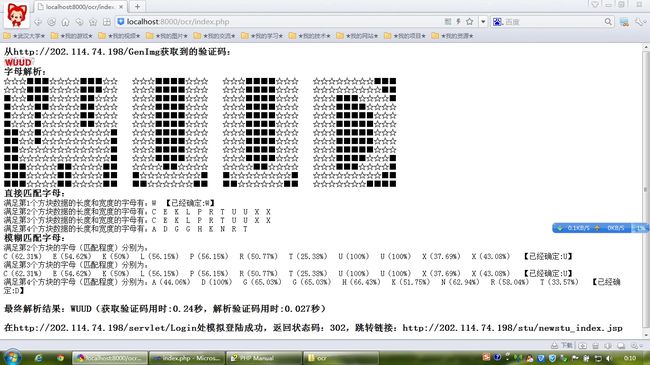The width and height of the screenshot is (650, 365).
Task: Click the undo-close restore arrow icon
Action: (79, 22)
